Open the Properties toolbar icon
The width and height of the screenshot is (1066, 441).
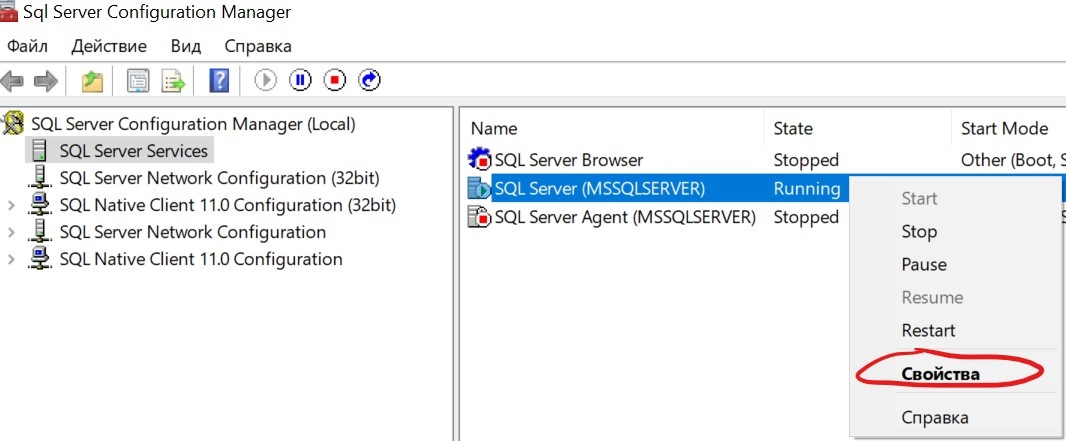coord(139,81)
